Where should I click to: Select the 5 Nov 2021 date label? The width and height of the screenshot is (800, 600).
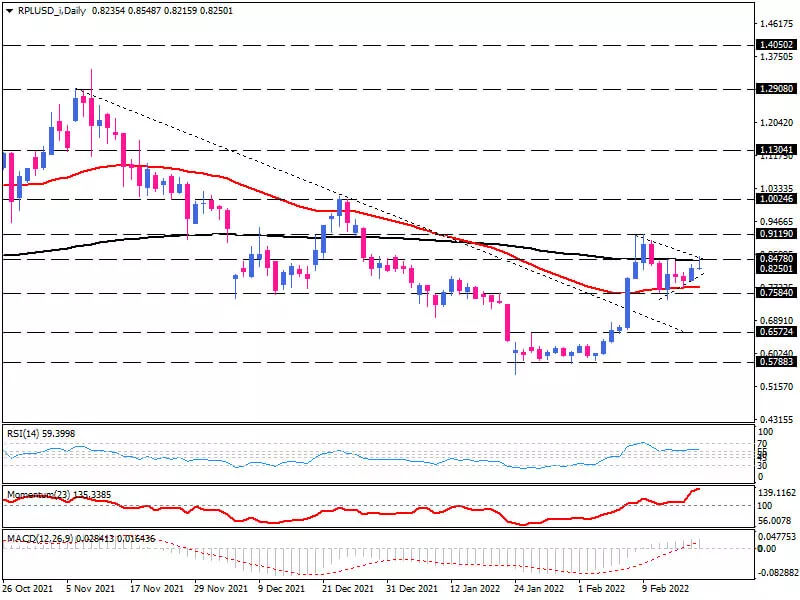point(91,589)
